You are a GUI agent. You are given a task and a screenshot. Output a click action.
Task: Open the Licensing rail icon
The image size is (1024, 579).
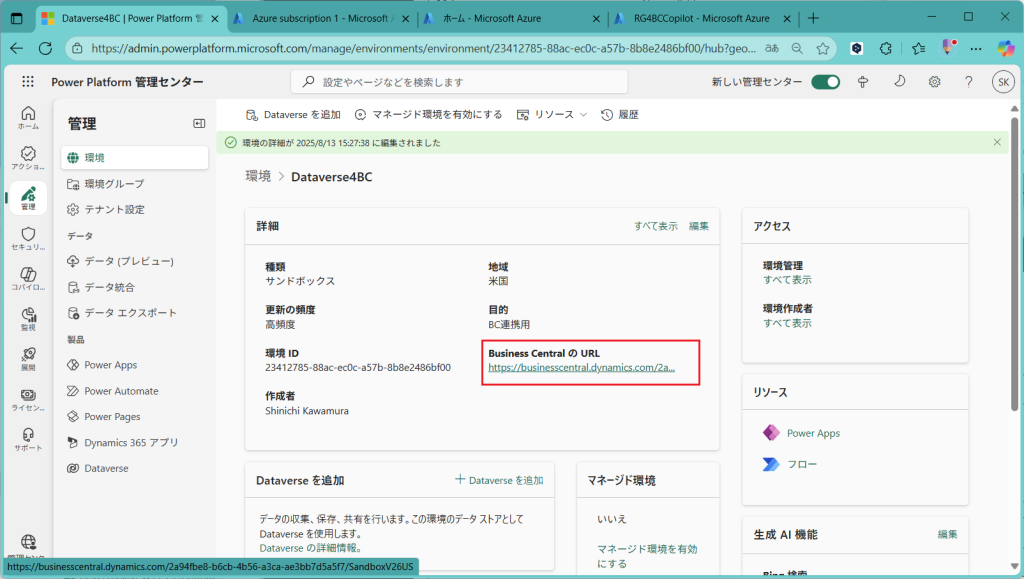click(x=28, y=399)
